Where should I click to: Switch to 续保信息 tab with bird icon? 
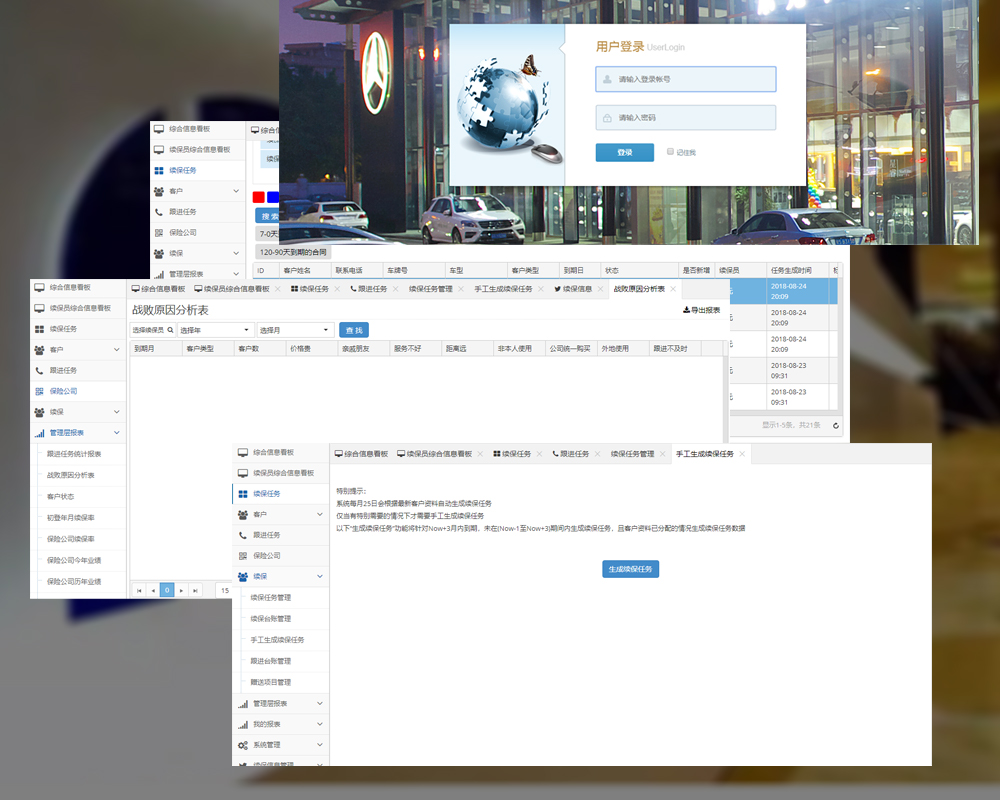coord(573,289)
